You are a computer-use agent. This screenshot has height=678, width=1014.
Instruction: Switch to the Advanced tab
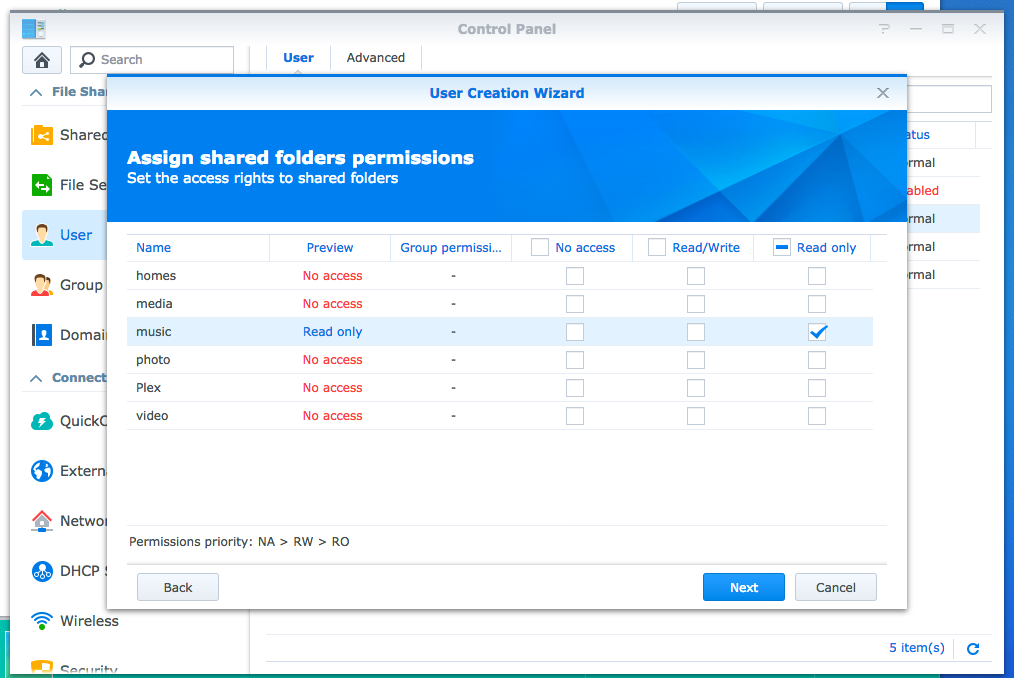click(376, 58)
